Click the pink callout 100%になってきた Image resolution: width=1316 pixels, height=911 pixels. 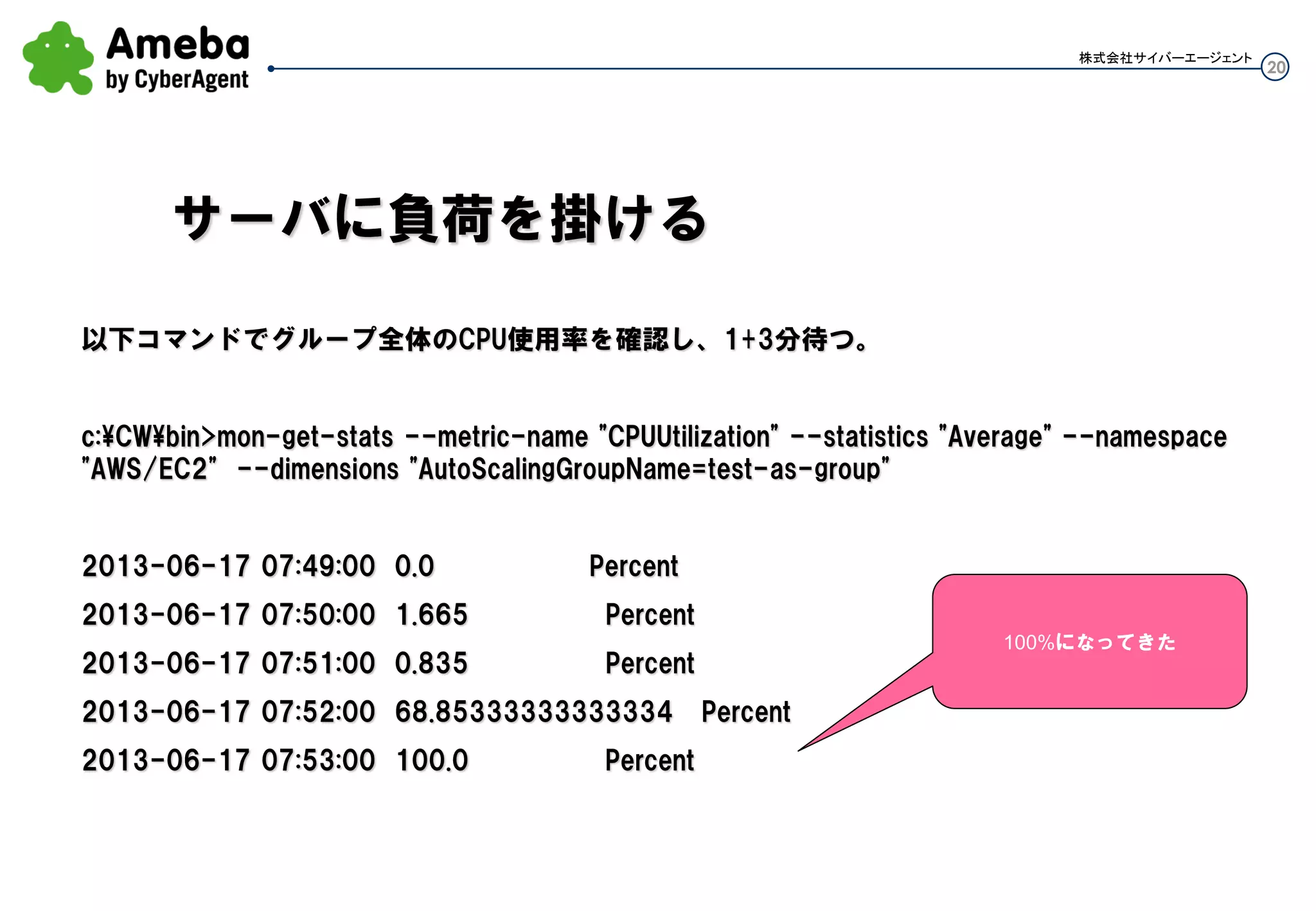pyautogui.click(x=1090, y=642)
